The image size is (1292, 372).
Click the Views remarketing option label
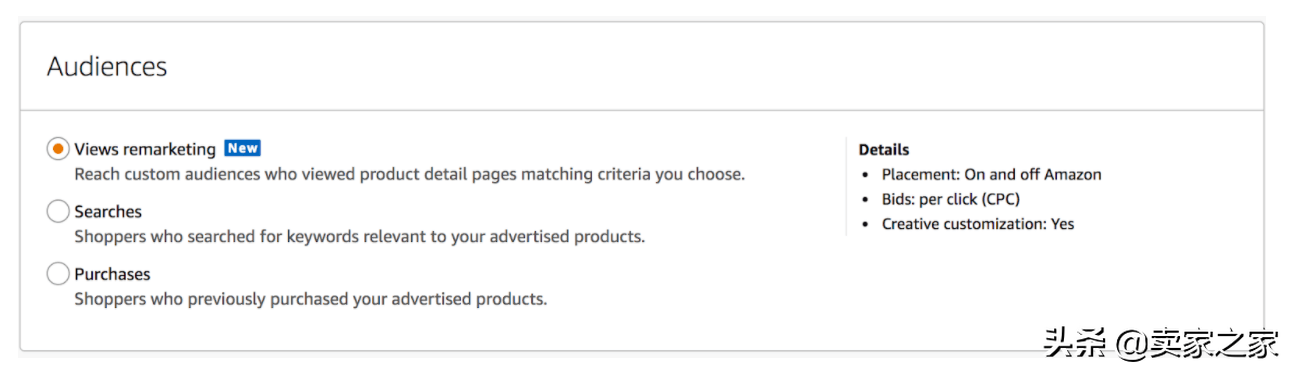[145, 149]
